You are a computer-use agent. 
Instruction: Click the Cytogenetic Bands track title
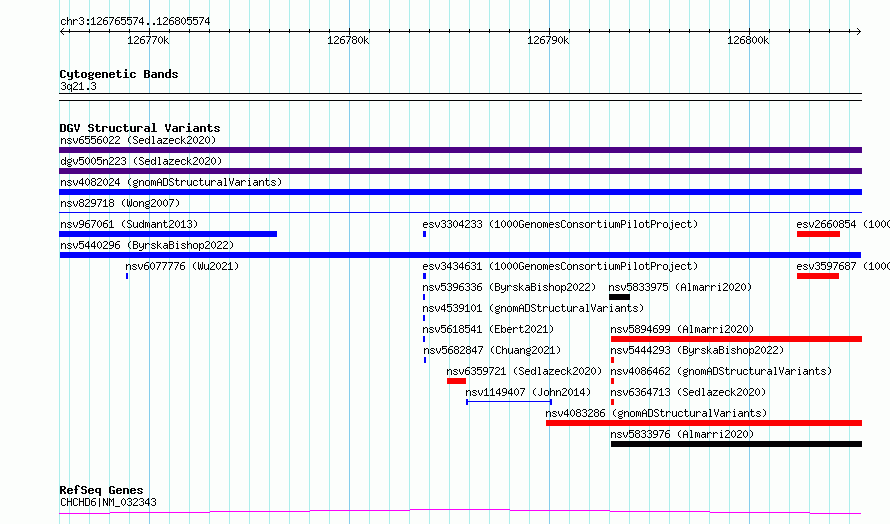point(119,74)
